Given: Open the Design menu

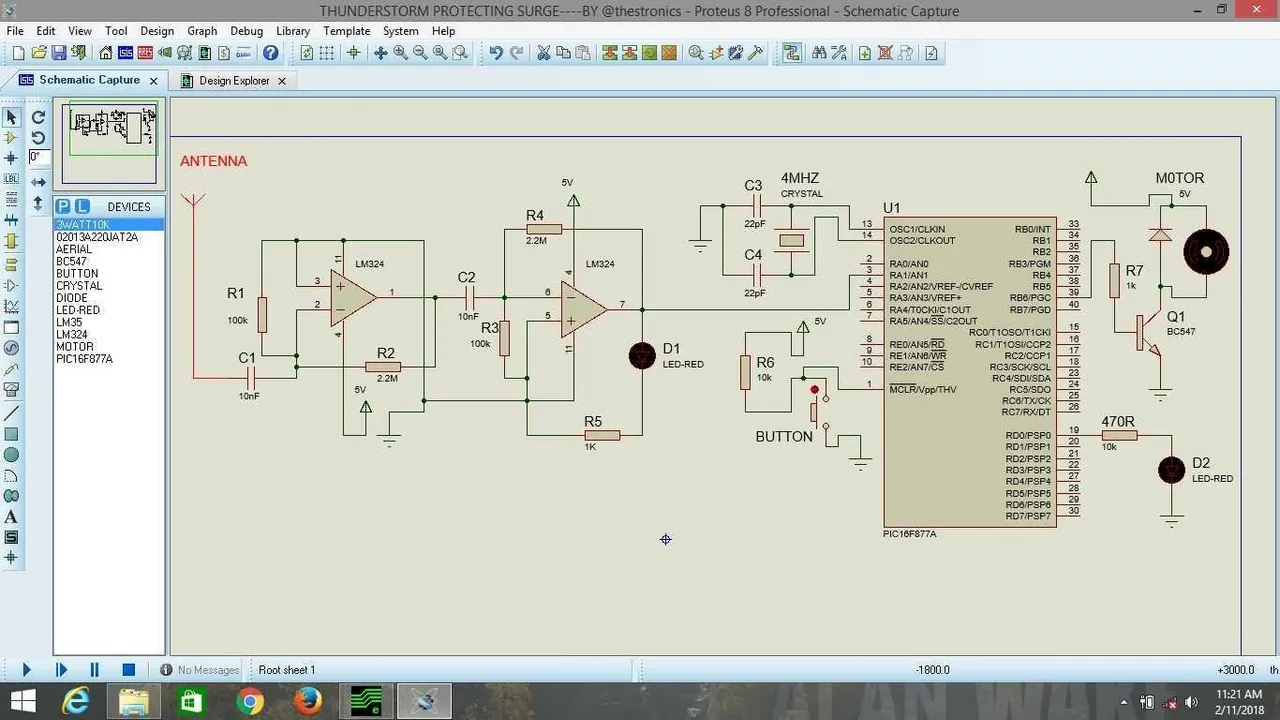Looking at the screenshot, I should 157,31.
